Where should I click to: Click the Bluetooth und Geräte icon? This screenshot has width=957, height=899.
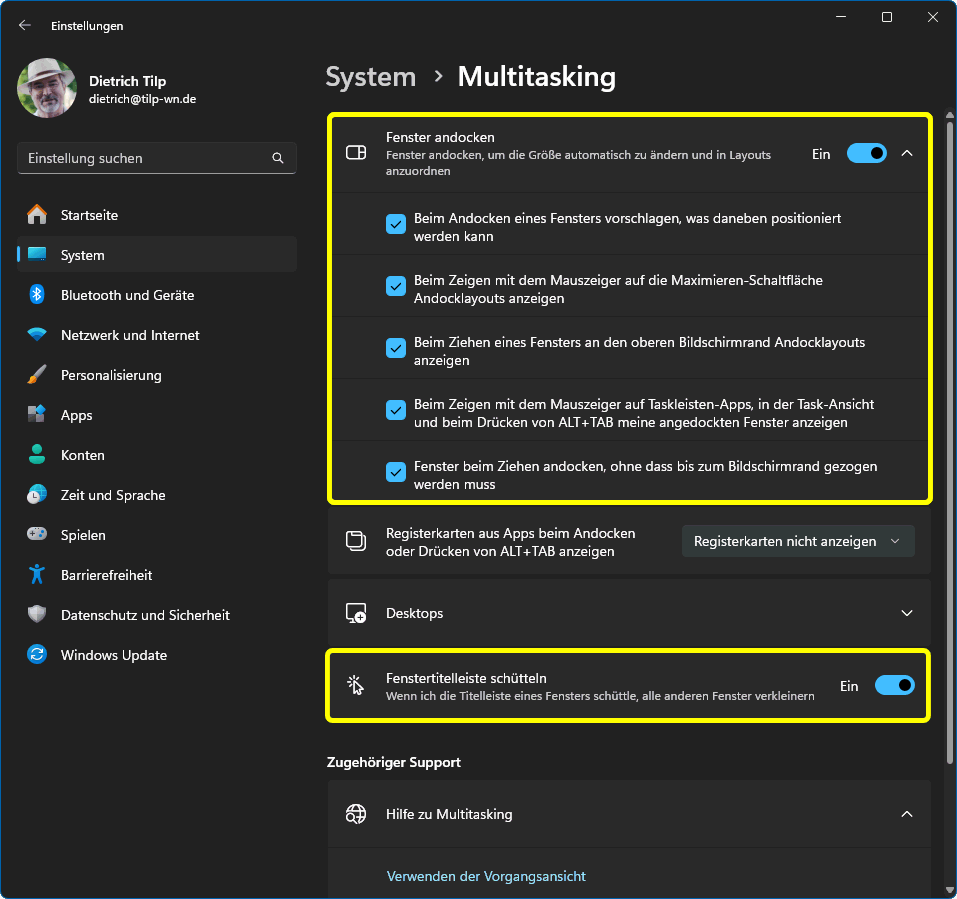tap(37, 295)
